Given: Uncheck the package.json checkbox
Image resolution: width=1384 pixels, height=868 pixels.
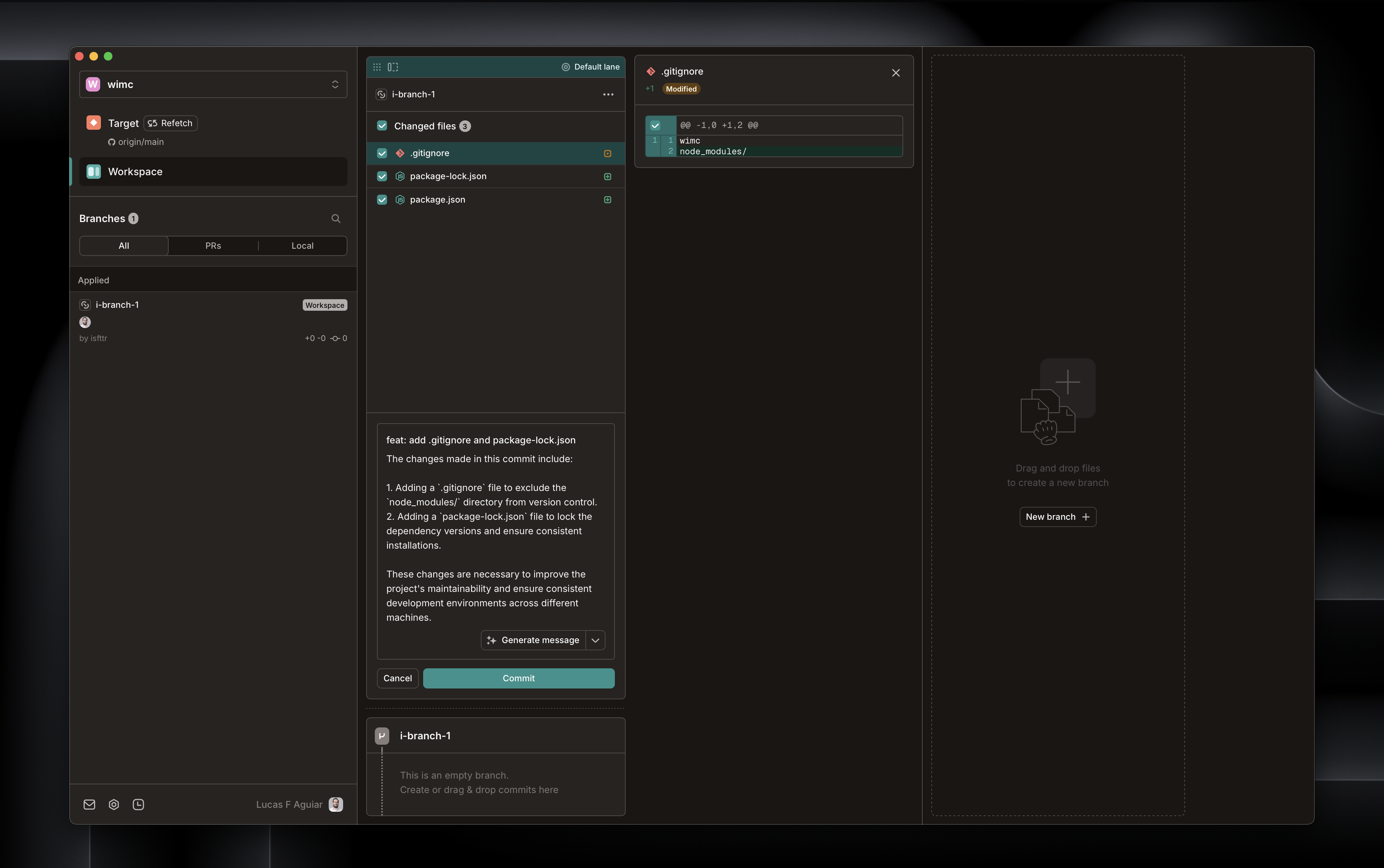Looking at the screenshot, I should pyautogui.click(x=382, y=200).
